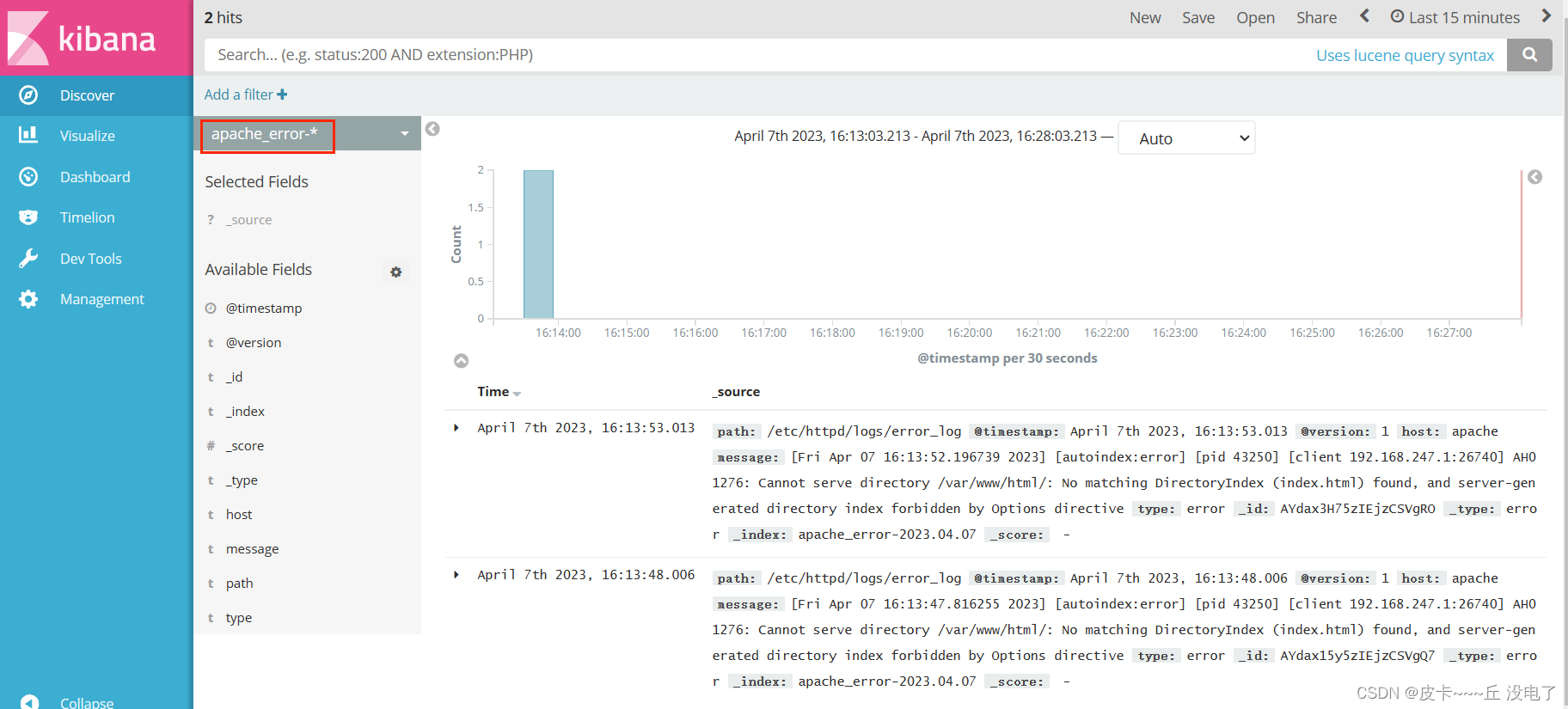This screenshot has width=1568, height=709.
Task: Click the _id field
Action: [234, 377]
